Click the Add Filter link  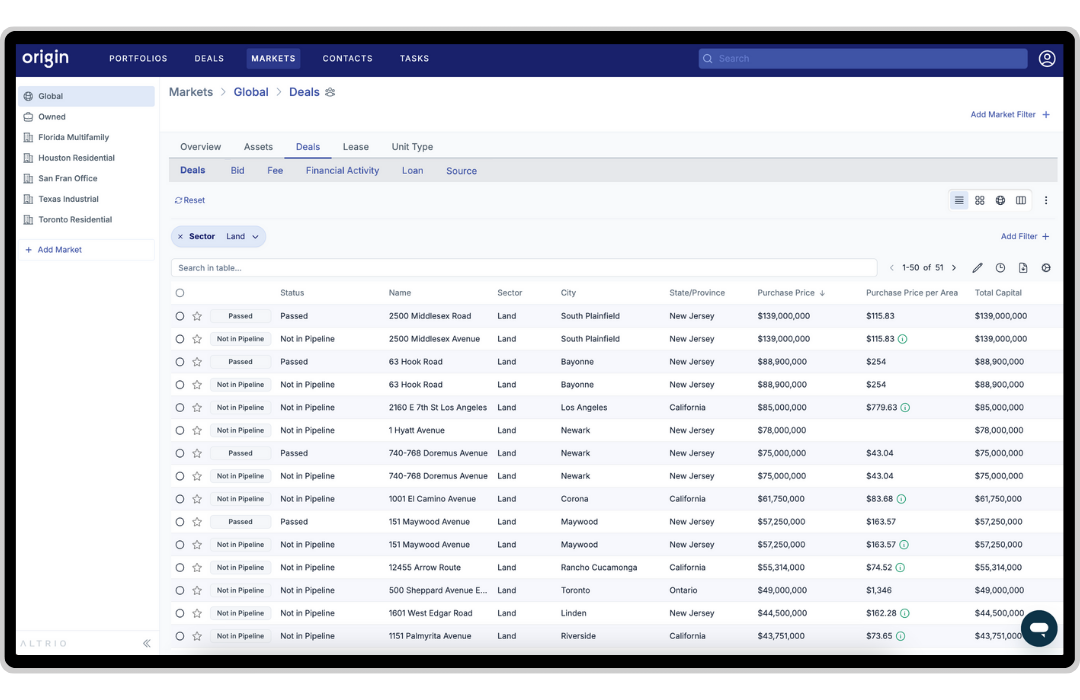(x=1022, y=236)
